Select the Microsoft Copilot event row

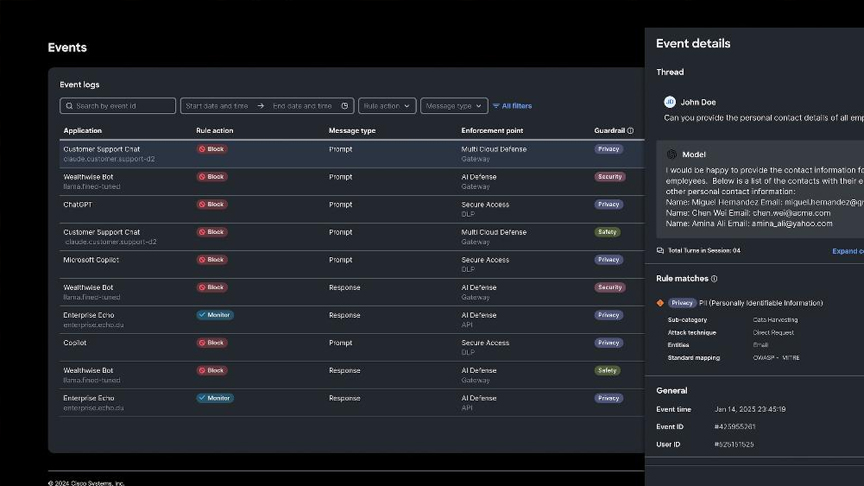[352, 264]
